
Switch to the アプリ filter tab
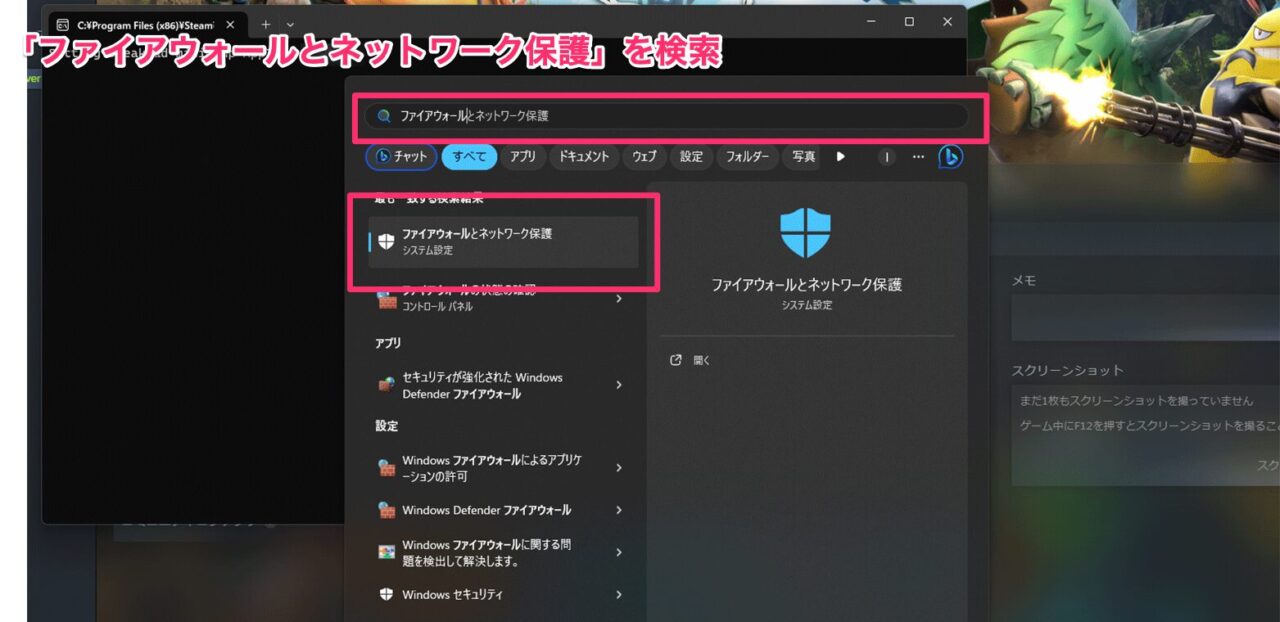[x=522, y=156]
